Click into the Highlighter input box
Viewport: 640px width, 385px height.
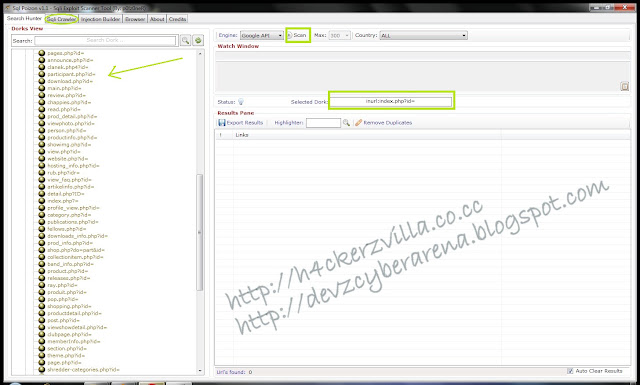(x=323, y=122)
